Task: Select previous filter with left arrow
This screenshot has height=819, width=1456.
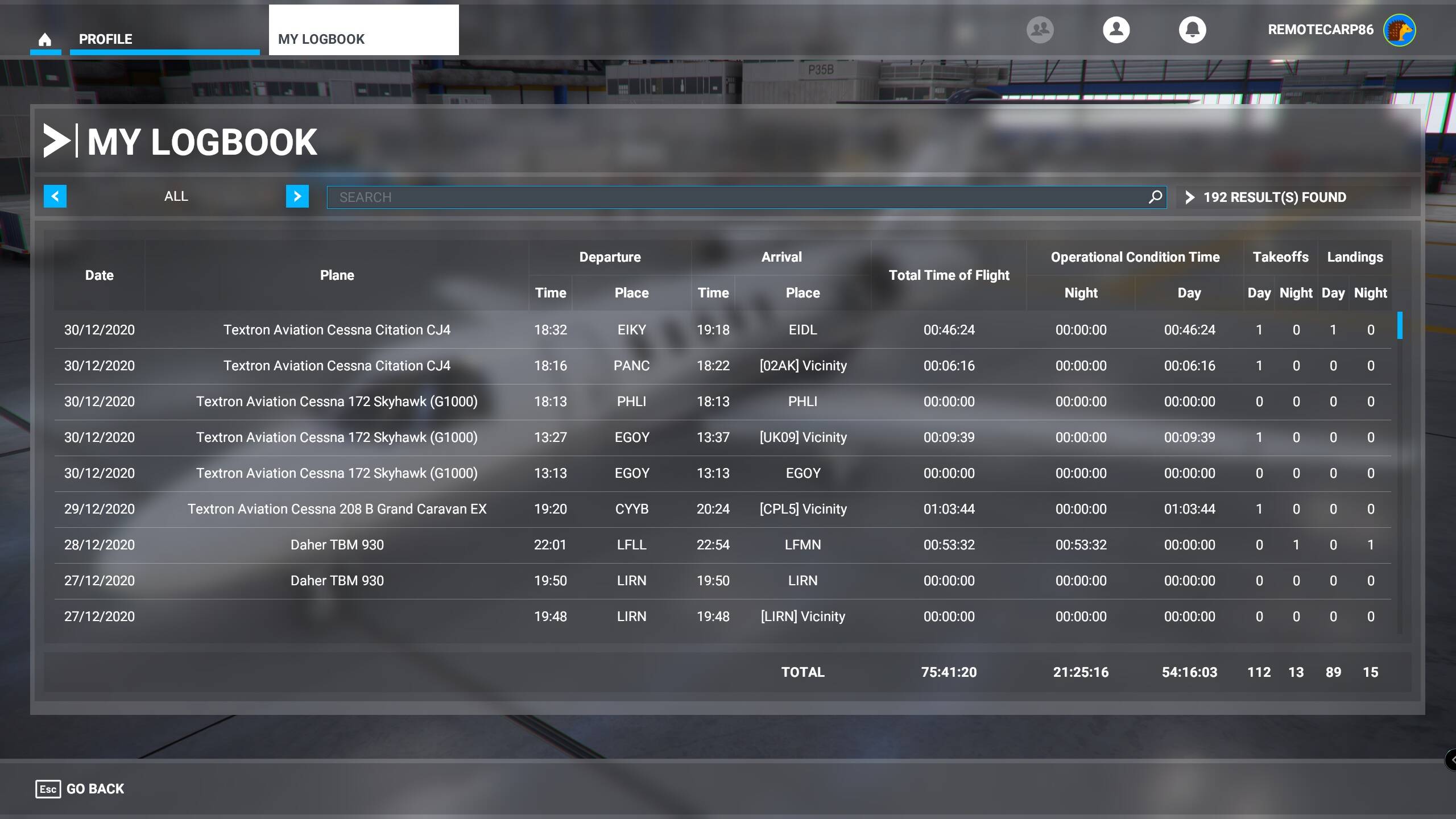Action: [55, 196]
